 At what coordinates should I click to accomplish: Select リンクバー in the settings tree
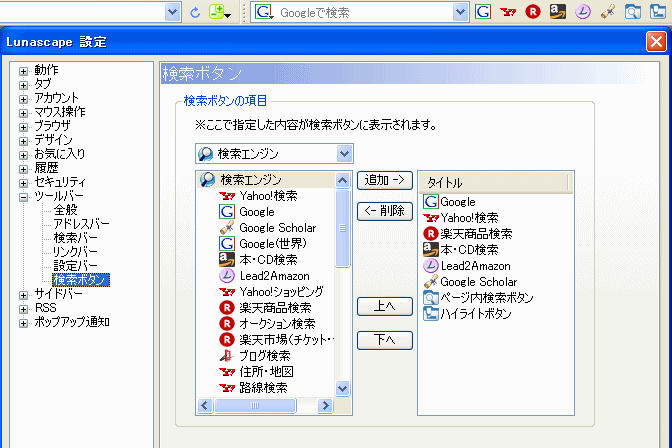tap(75, 252)
